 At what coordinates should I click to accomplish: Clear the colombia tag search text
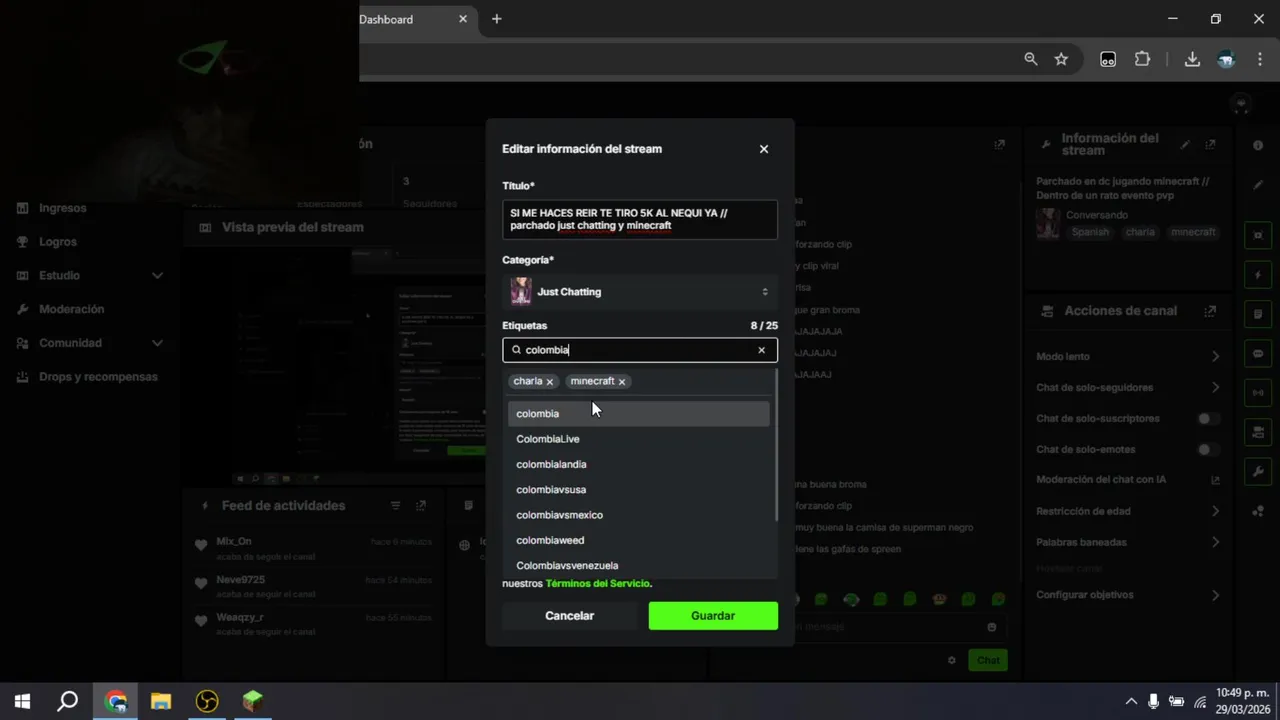(x=761, y=350)
